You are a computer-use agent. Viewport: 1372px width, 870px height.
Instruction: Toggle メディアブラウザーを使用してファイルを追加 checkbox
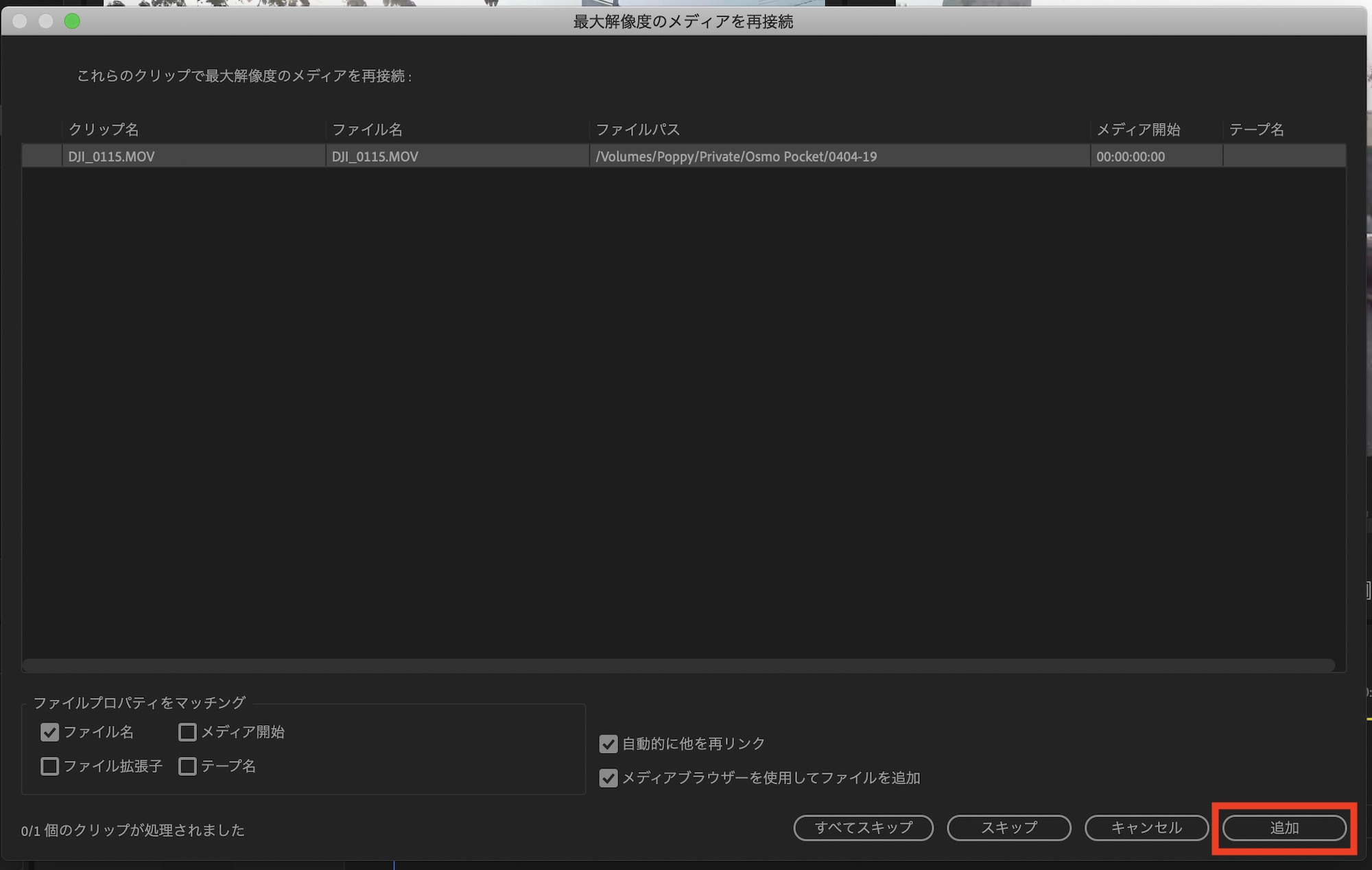click(x=608, y=778)
